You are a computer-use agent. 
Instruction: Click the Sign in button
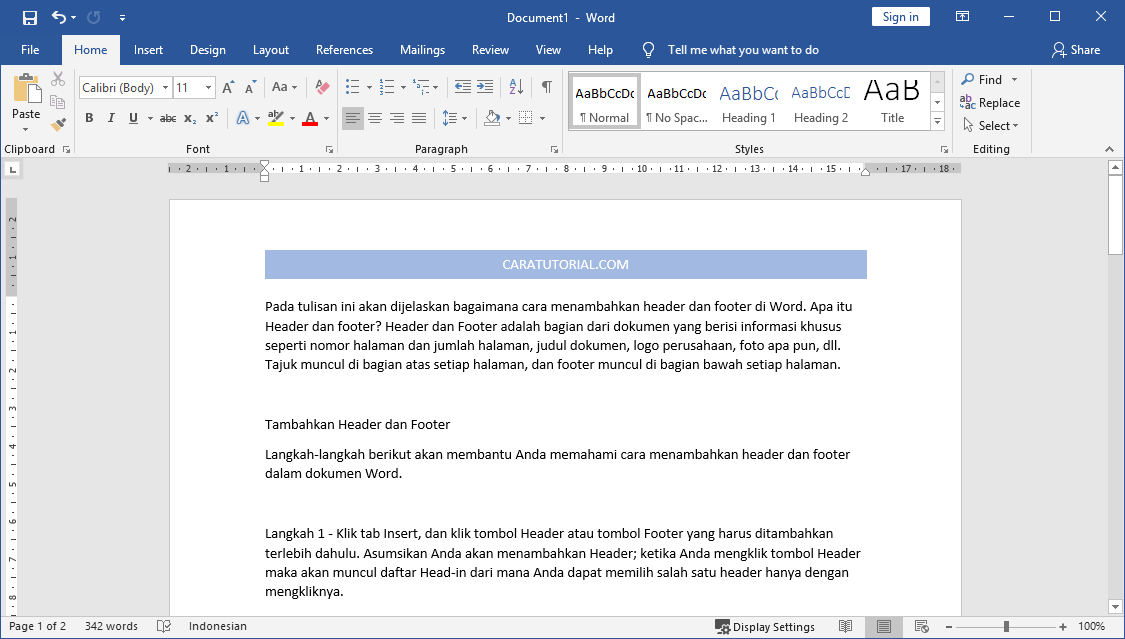[900, 17]
